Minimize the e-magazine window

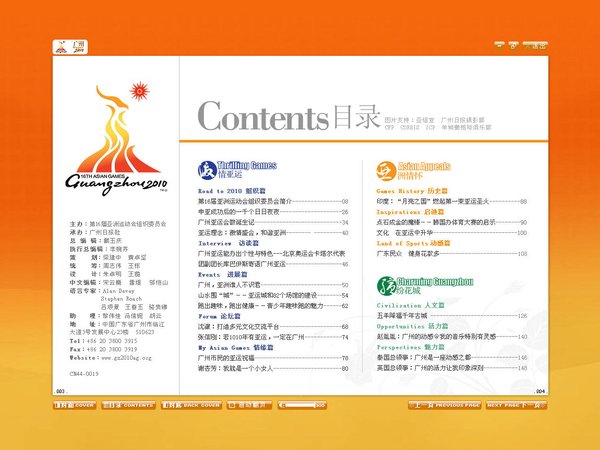click(499, 45)
